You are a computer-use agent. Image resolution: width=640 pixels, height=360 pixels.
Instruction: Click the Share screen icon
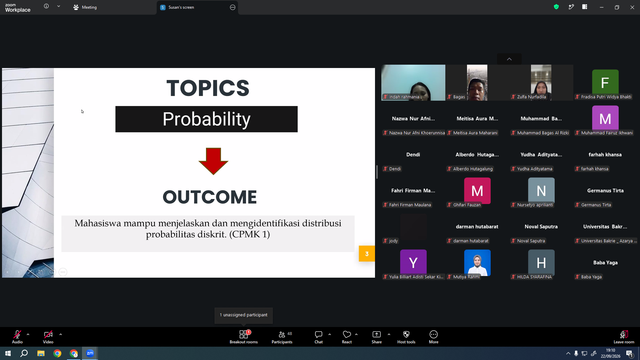(376, 337)
